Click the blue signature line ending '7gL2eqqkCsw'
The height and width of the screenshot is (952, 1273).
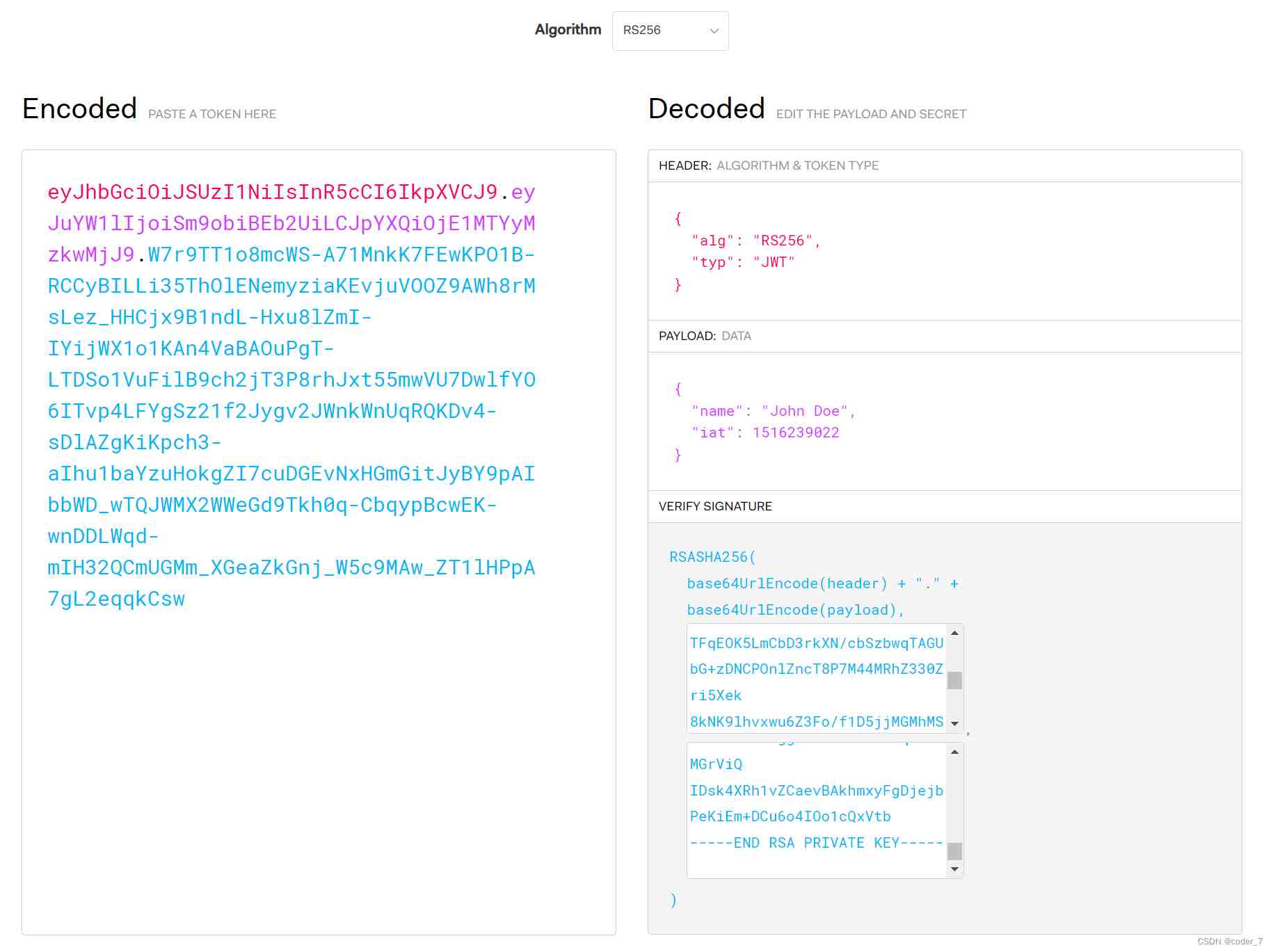pyautogui.click(x=116, y=599)
